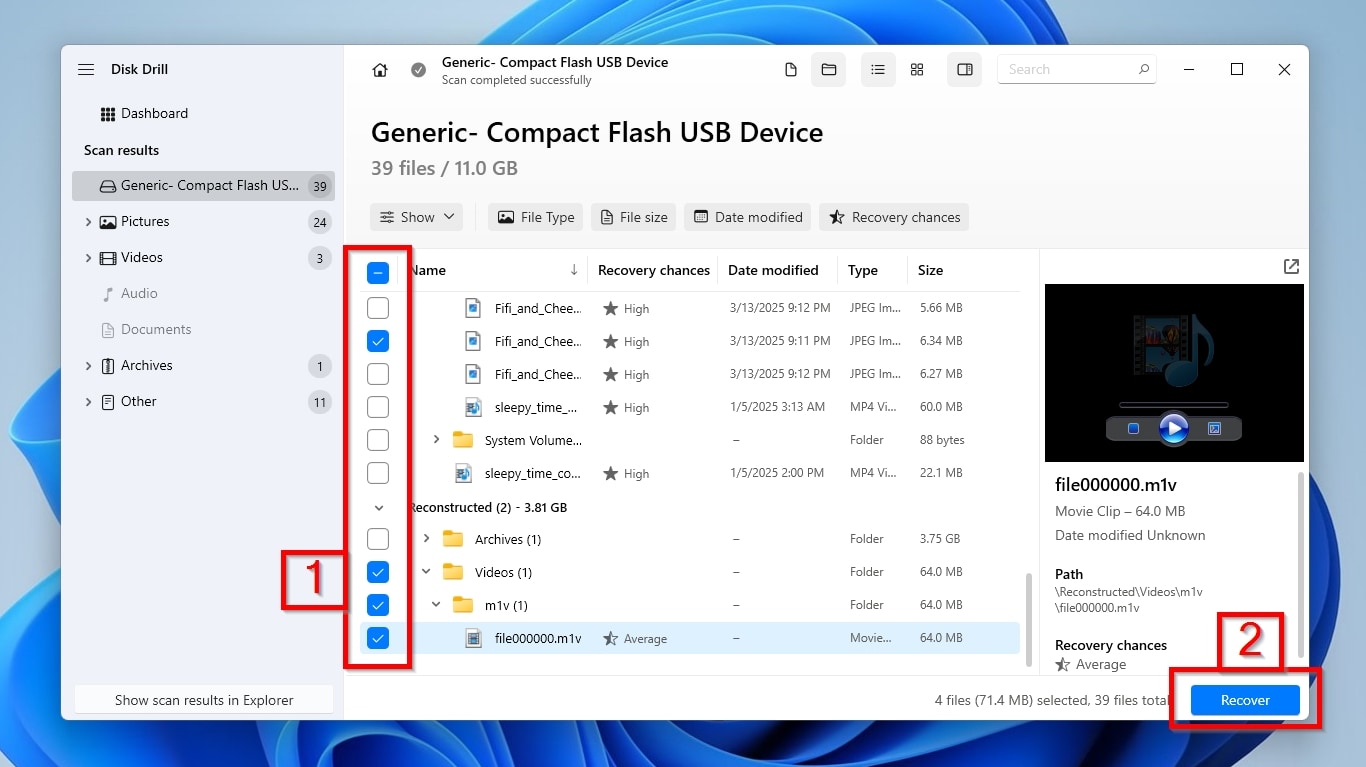
Task: Expand the Videos category in sidebar
Action: [88, 258]
